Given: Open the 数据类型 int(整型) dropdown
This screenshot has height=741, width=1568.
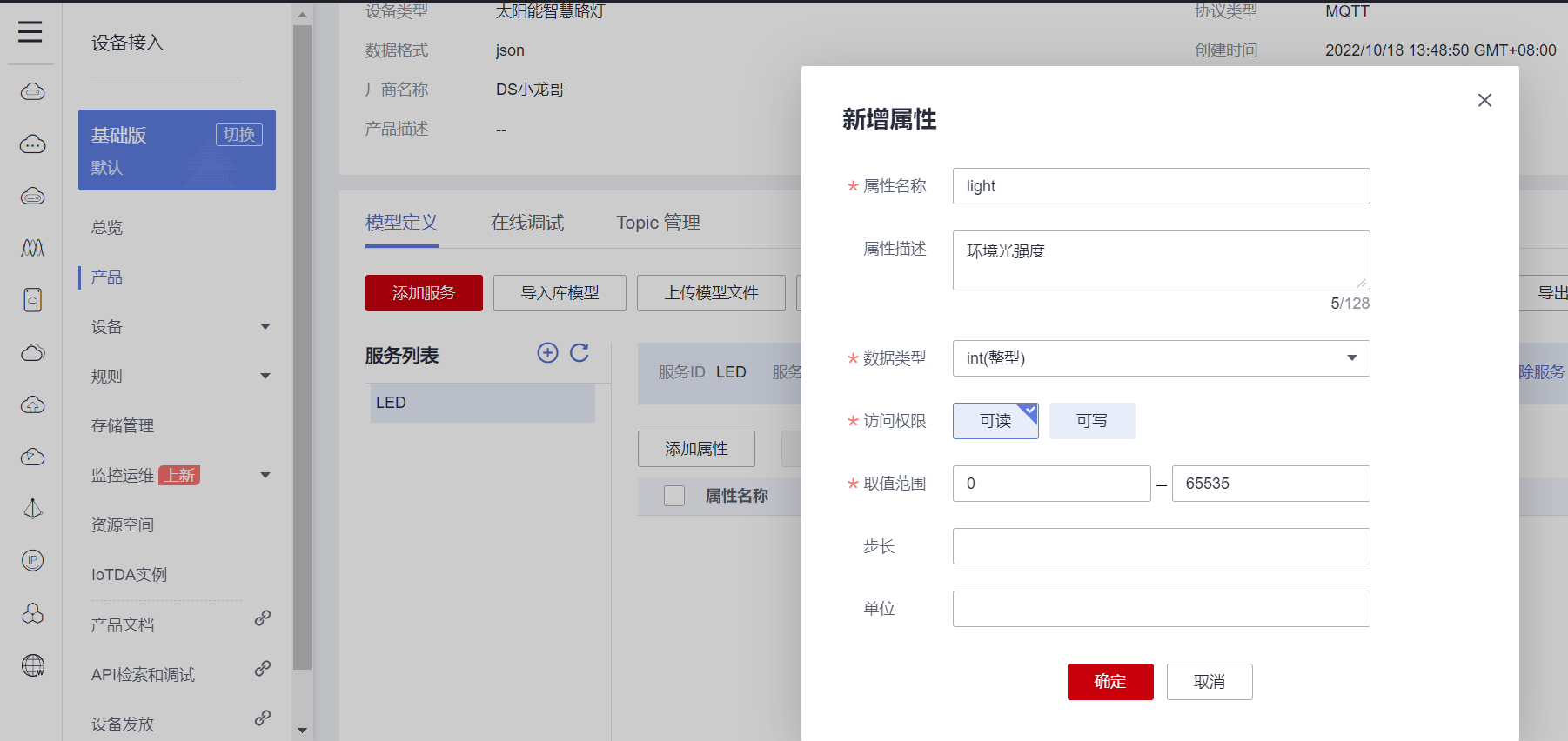Looking at the screenshot, I should coord(1161,358).
